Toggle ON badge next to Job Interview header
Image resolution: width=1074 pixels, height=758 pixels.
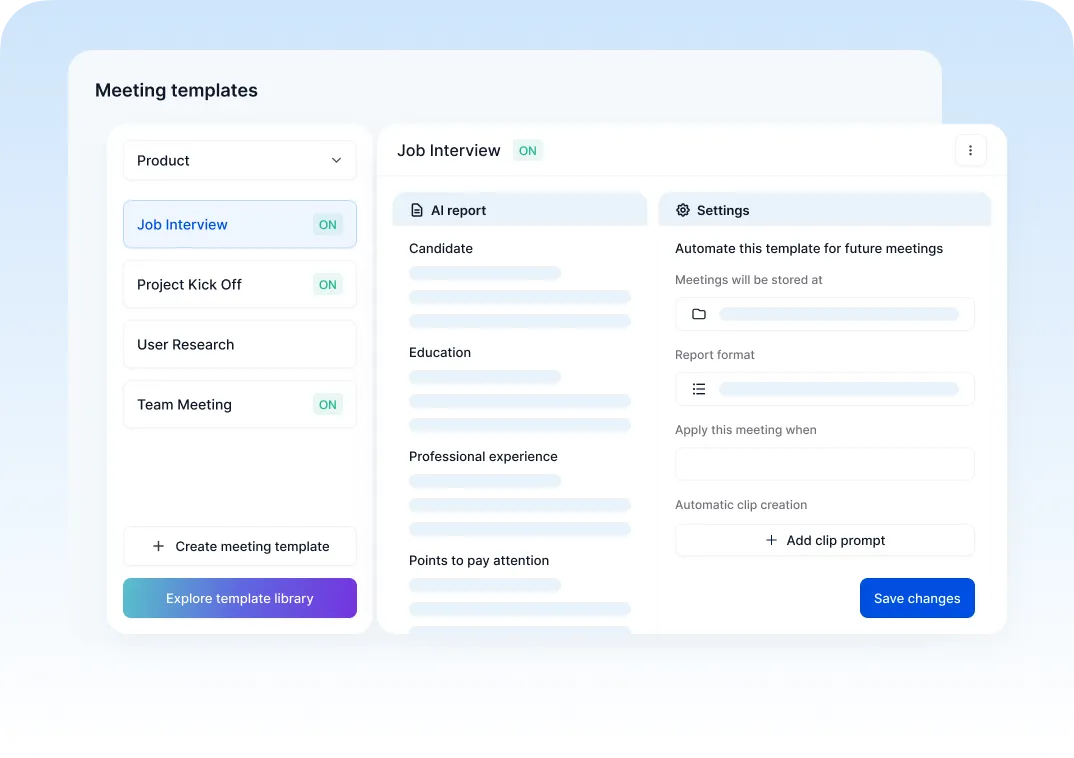tap(527, 151)
